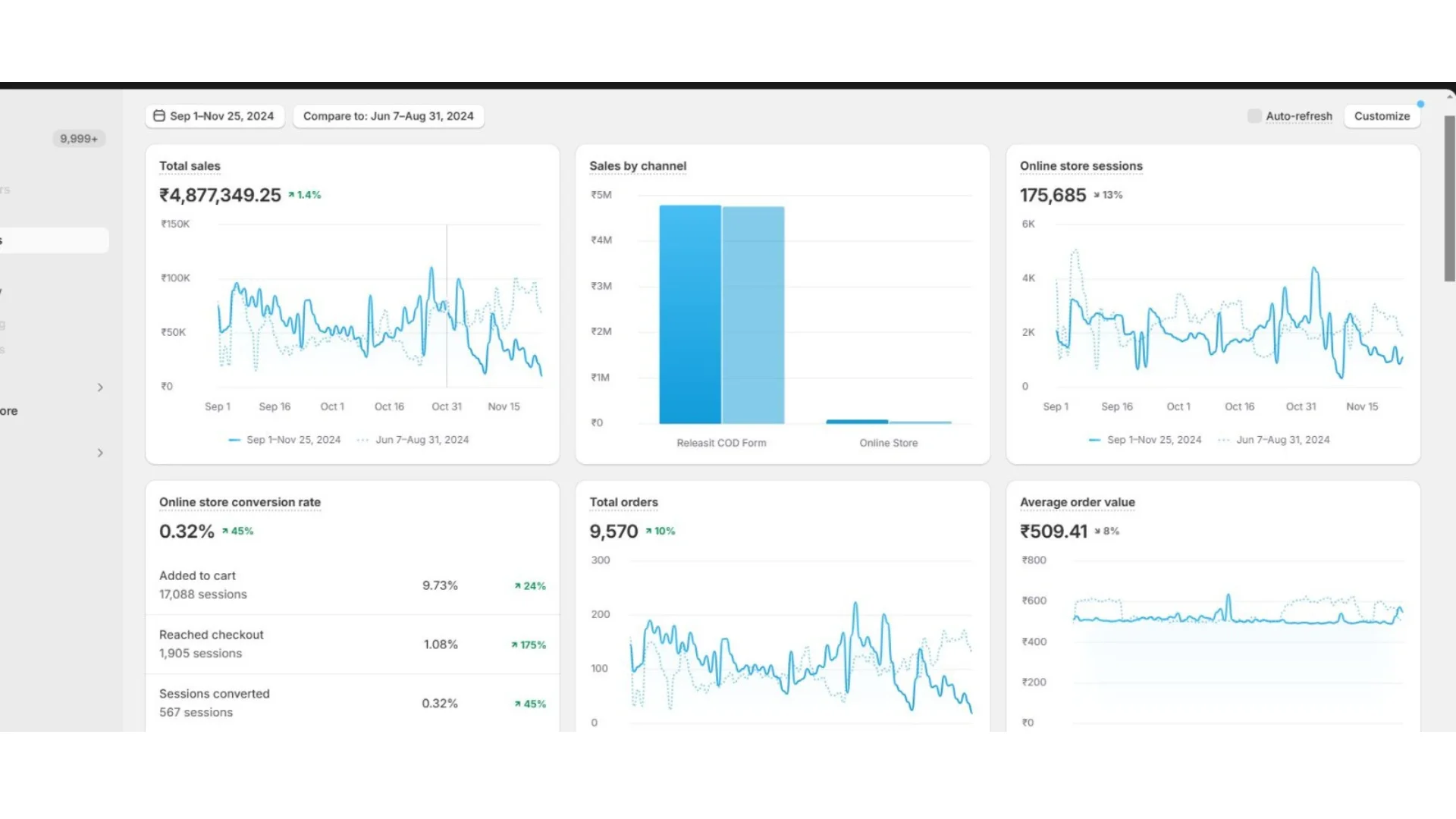Open the Sales by channel report title
The width and height of the screenshot is (1456, 819).
pos(638,166)
